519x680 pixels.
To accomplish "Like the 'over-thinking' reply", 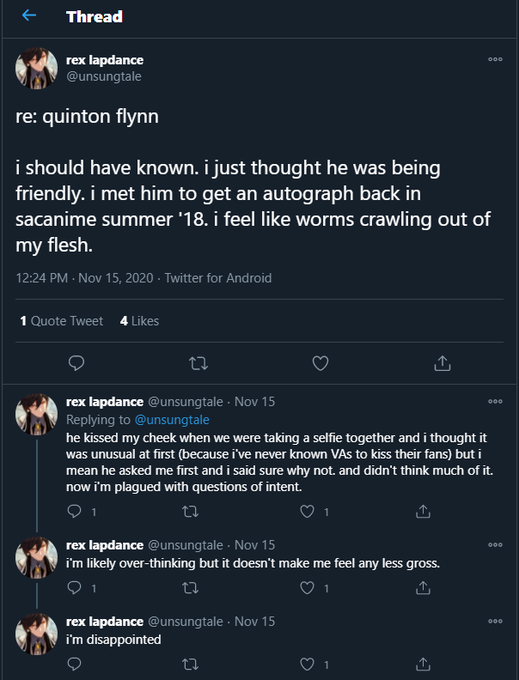I will click(x=307, y=588).
